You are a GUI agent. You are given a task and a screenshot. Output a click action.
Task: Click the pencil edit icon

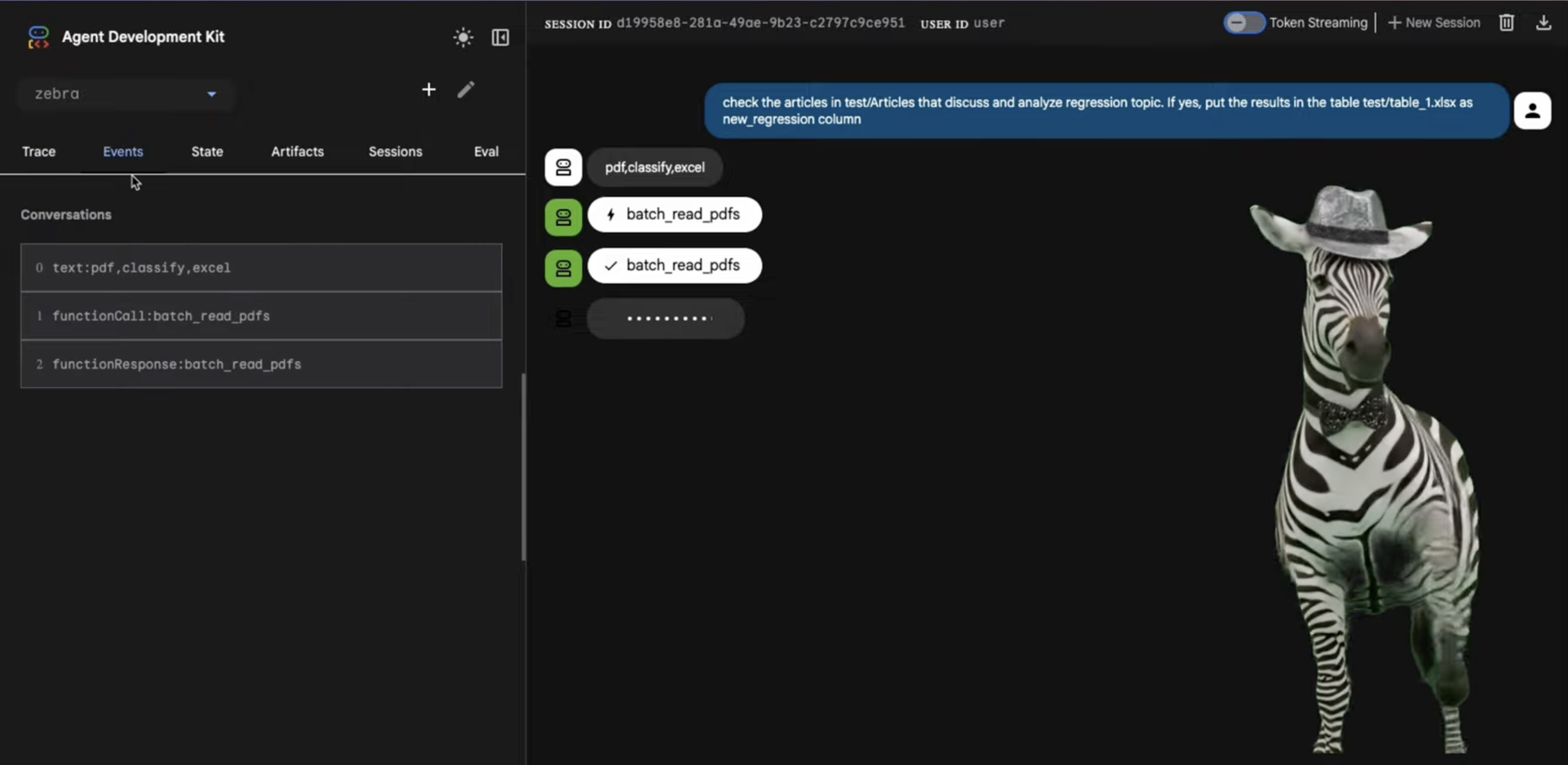point(465,90)
